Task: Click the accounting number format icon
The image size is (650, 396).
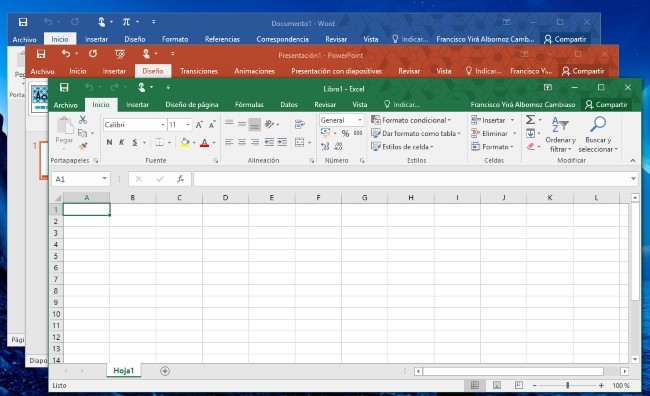Action: coord(325,133)
